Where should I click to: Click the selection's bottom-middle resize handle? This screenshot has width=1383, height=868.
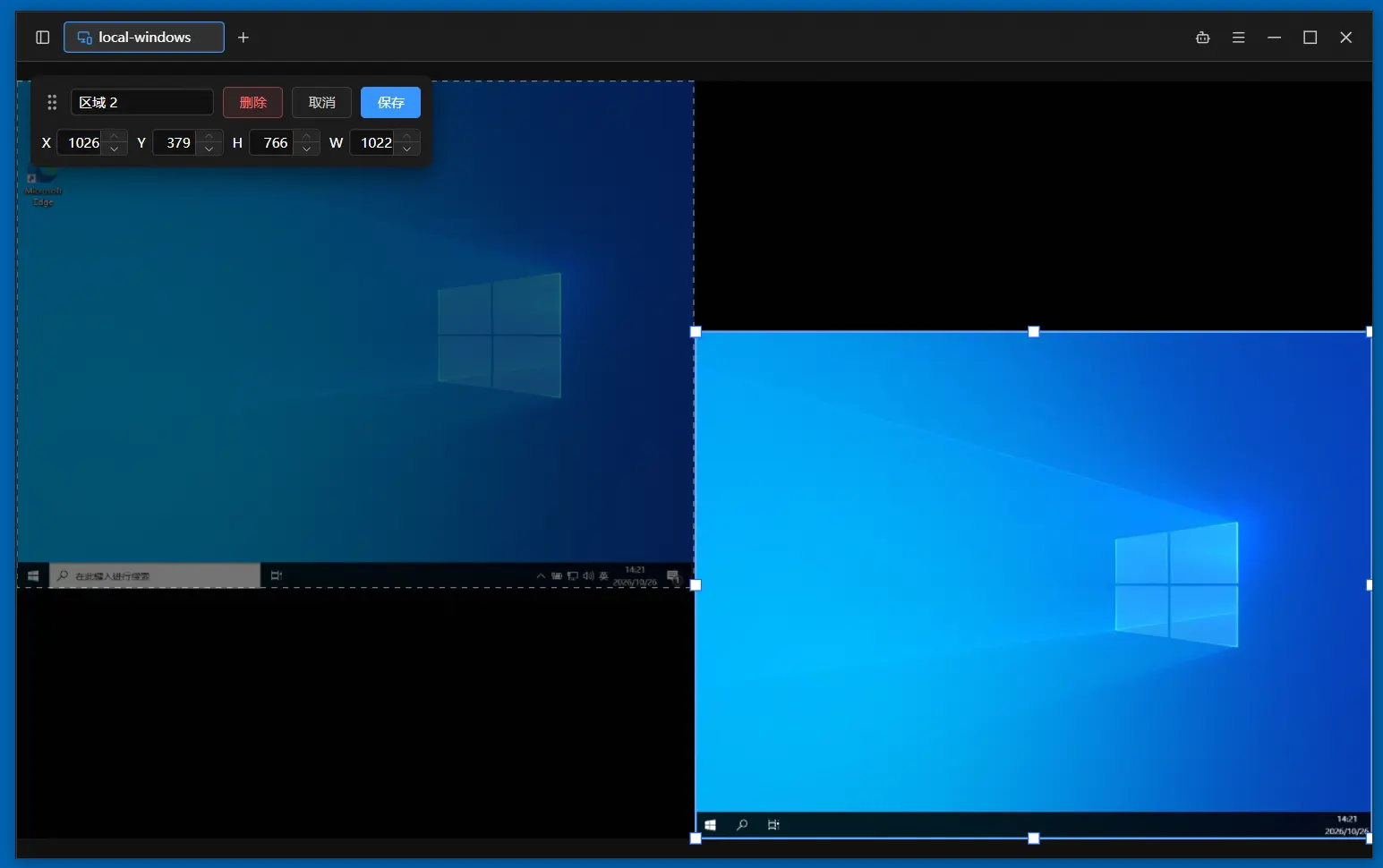click(x=1034, y=838)
